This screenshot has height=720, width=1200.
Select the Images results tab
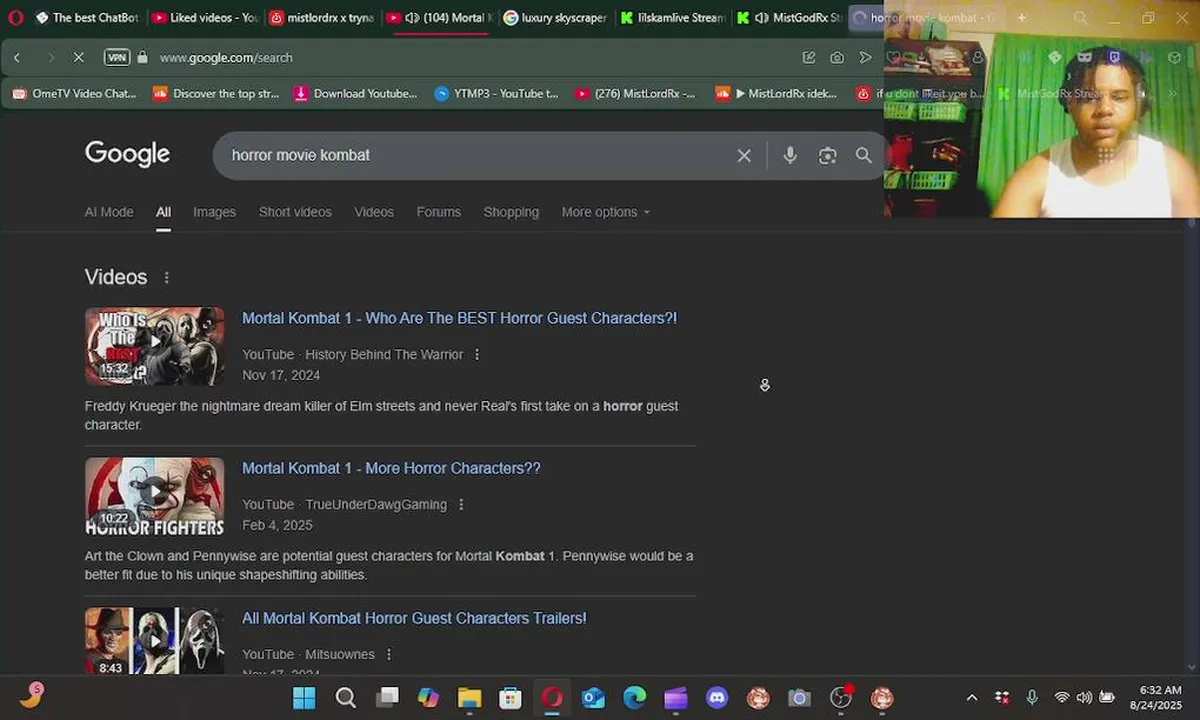click(x=214, y=212)
